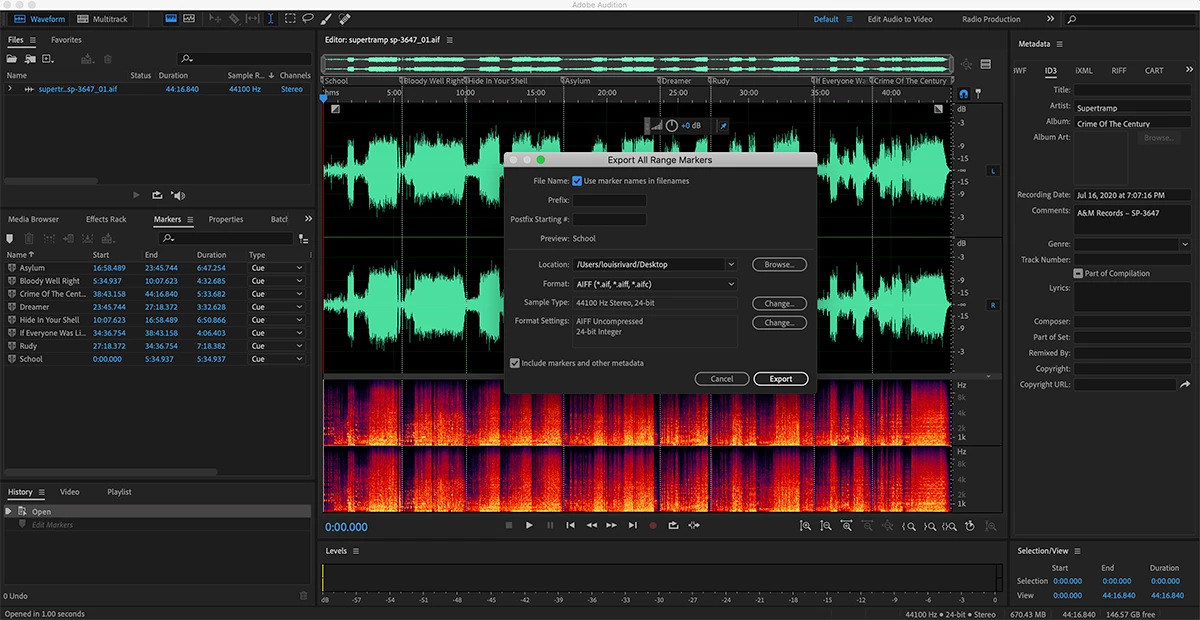The image size is (1200, 620).
Task: Open the Media Browser tab
Action: [33, 219]
